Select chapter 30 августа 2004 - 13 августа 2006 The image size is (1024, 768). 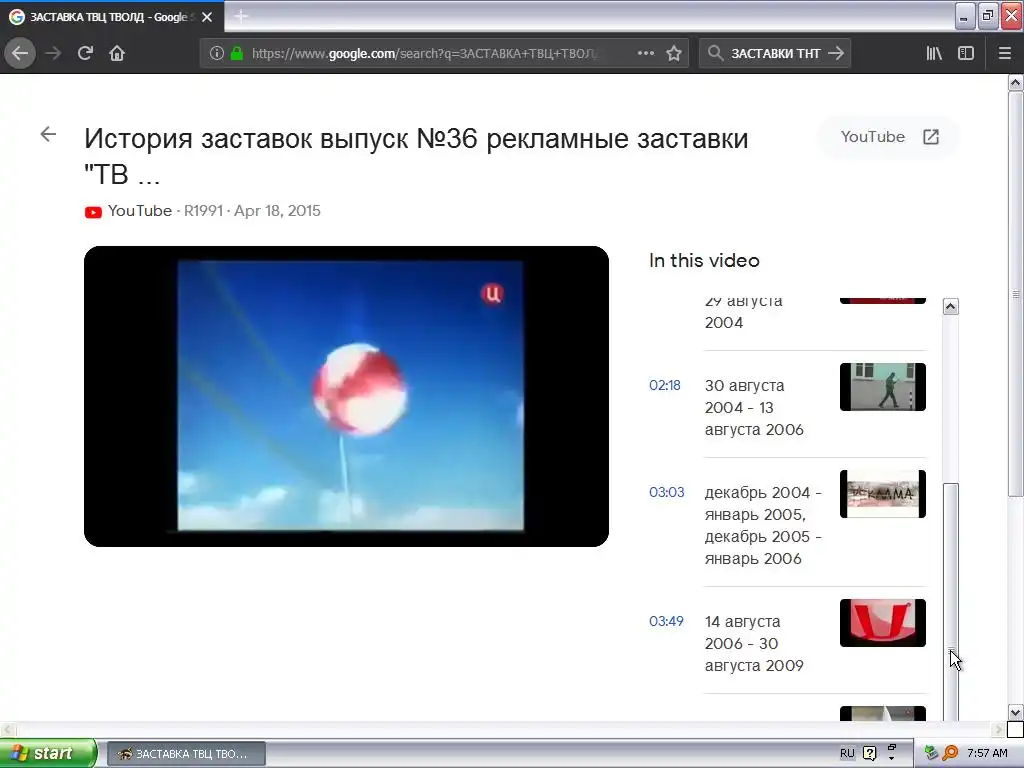754,408
